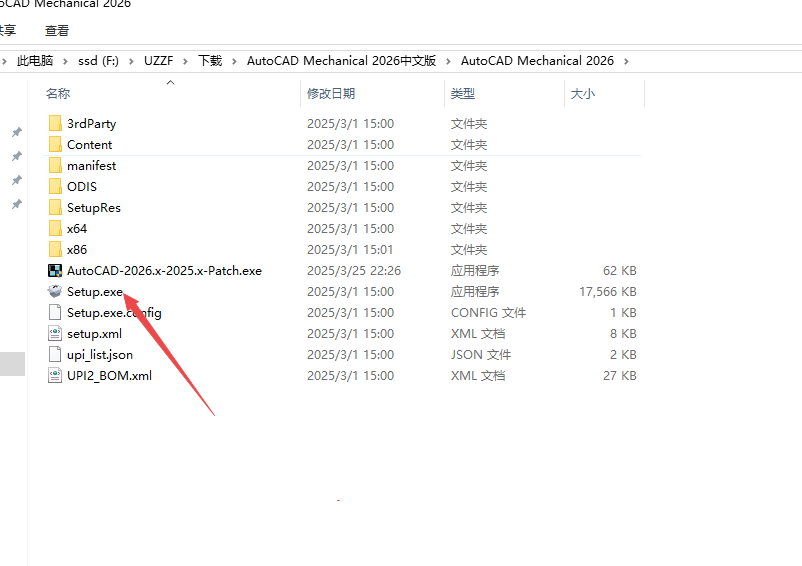Sort by the 大小 column header

(x=582, y=94)
